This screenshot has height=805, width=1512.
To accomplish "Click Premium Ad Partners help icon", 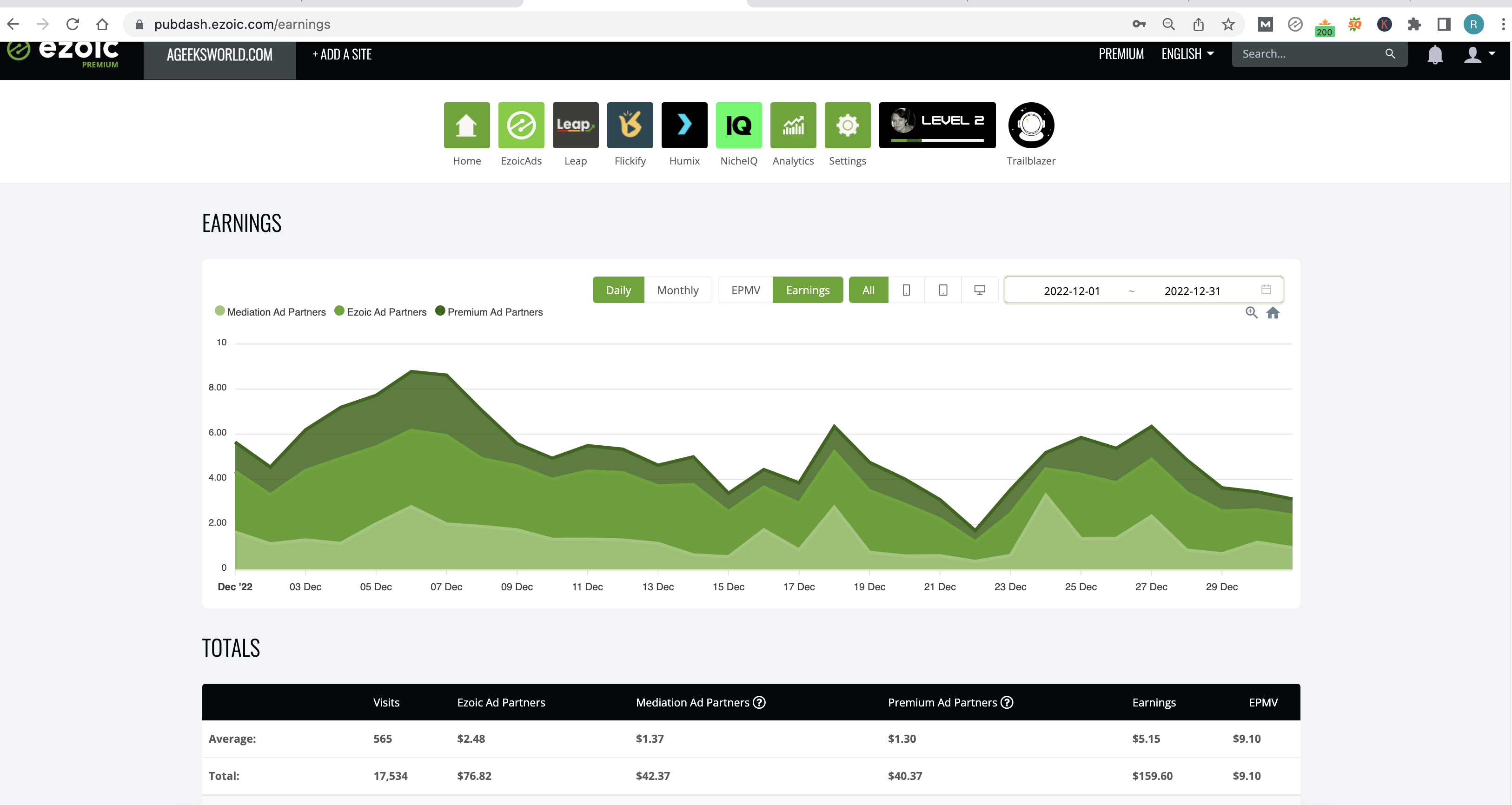I will pyautogui.click(x=1007, y=702).
